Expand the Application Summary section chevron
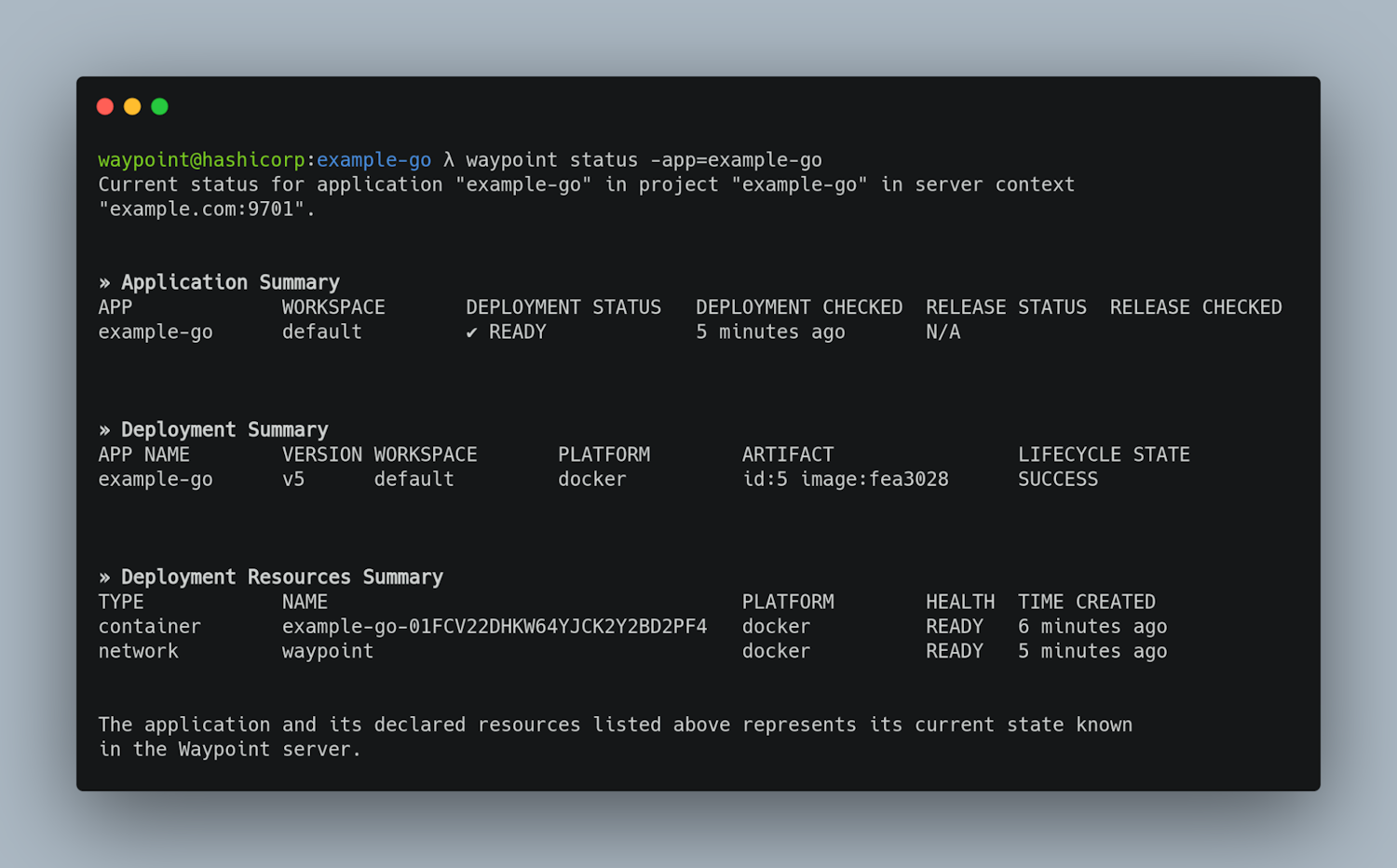The height and width of the screenshot is (868, 1397). (104, 281)
